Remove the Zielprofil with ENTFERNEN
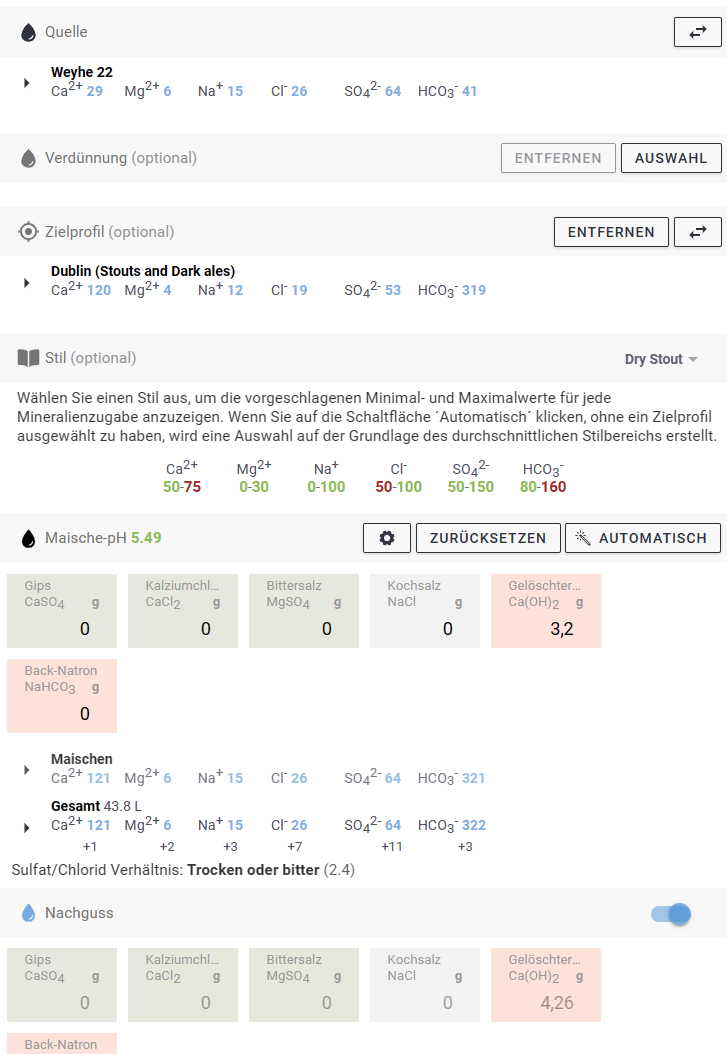 pos(611,232)
